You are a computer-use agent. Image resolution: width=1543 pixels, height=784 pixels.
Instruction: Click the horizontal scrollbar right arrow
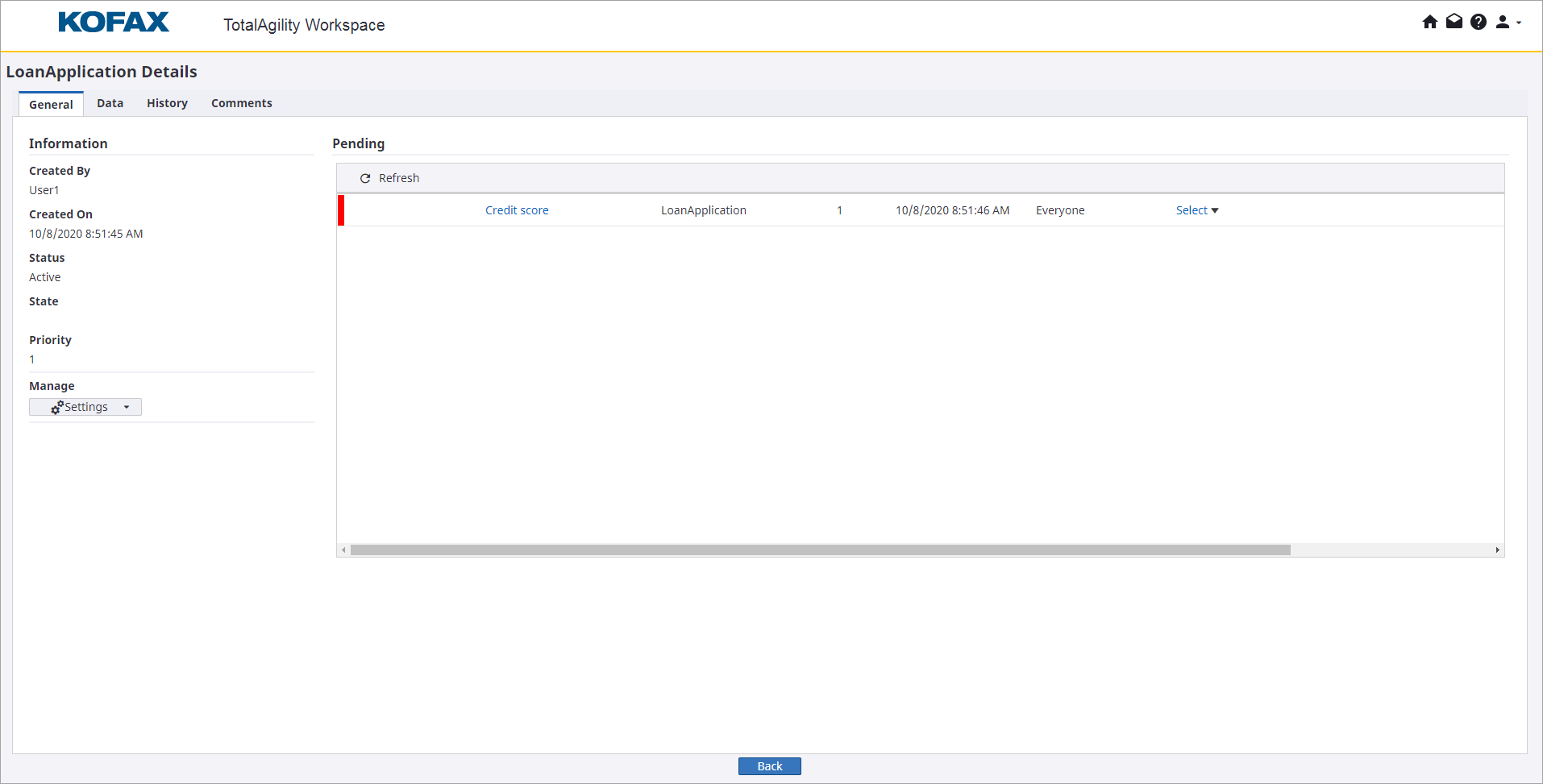tap(1497, 550)
